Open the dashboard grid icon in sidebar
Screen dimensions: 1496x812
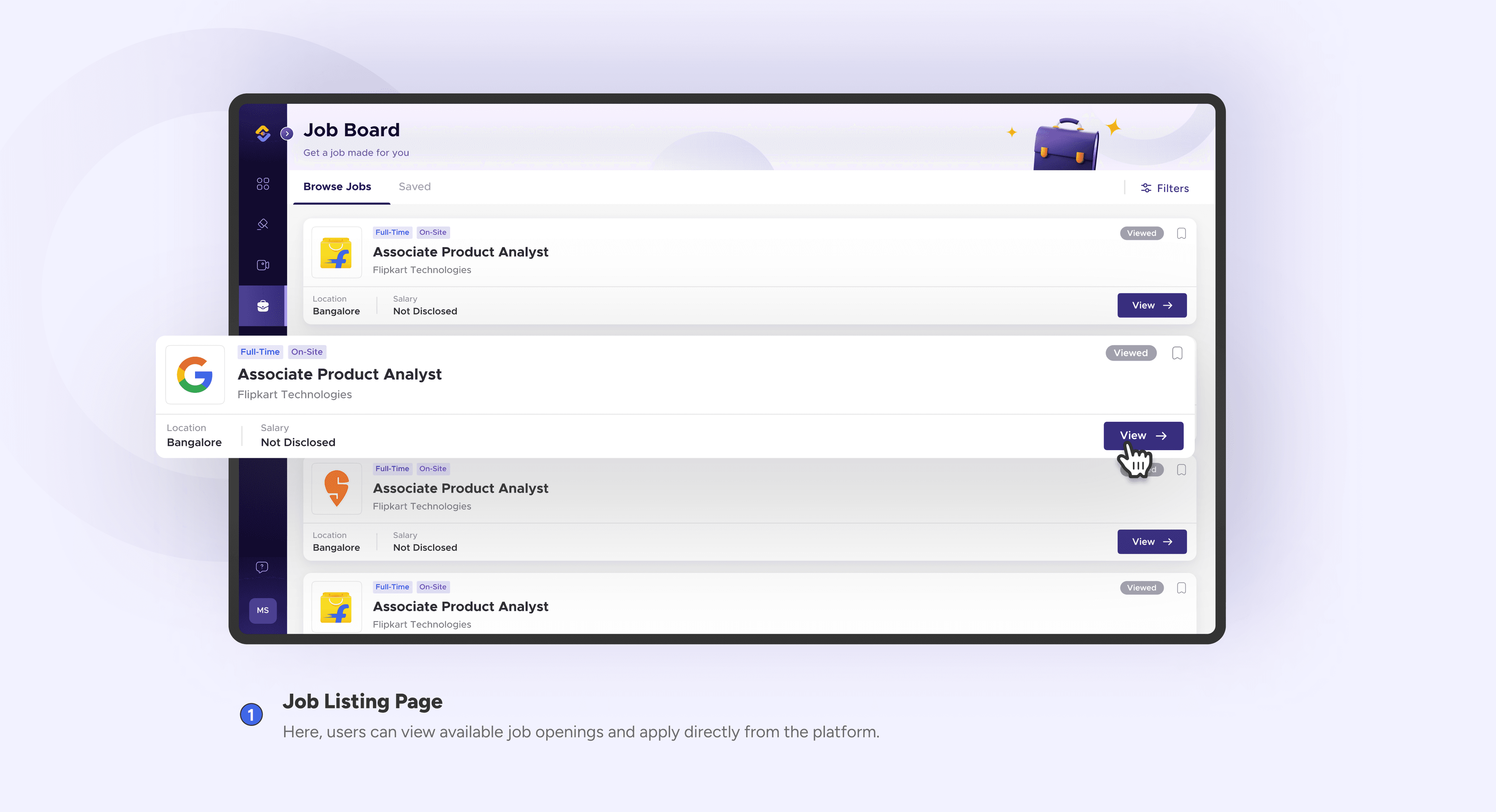[263, 184]
